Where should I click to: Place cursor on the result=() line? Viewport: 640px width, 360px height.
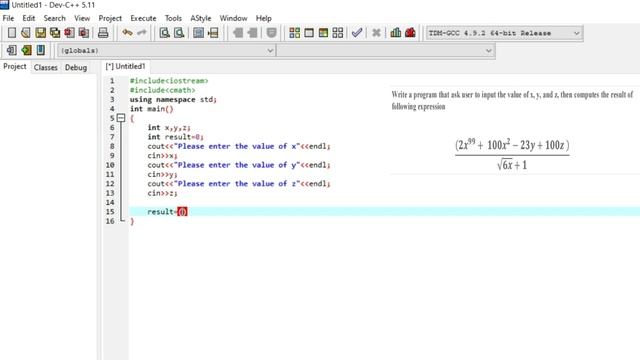click(384, 212)
